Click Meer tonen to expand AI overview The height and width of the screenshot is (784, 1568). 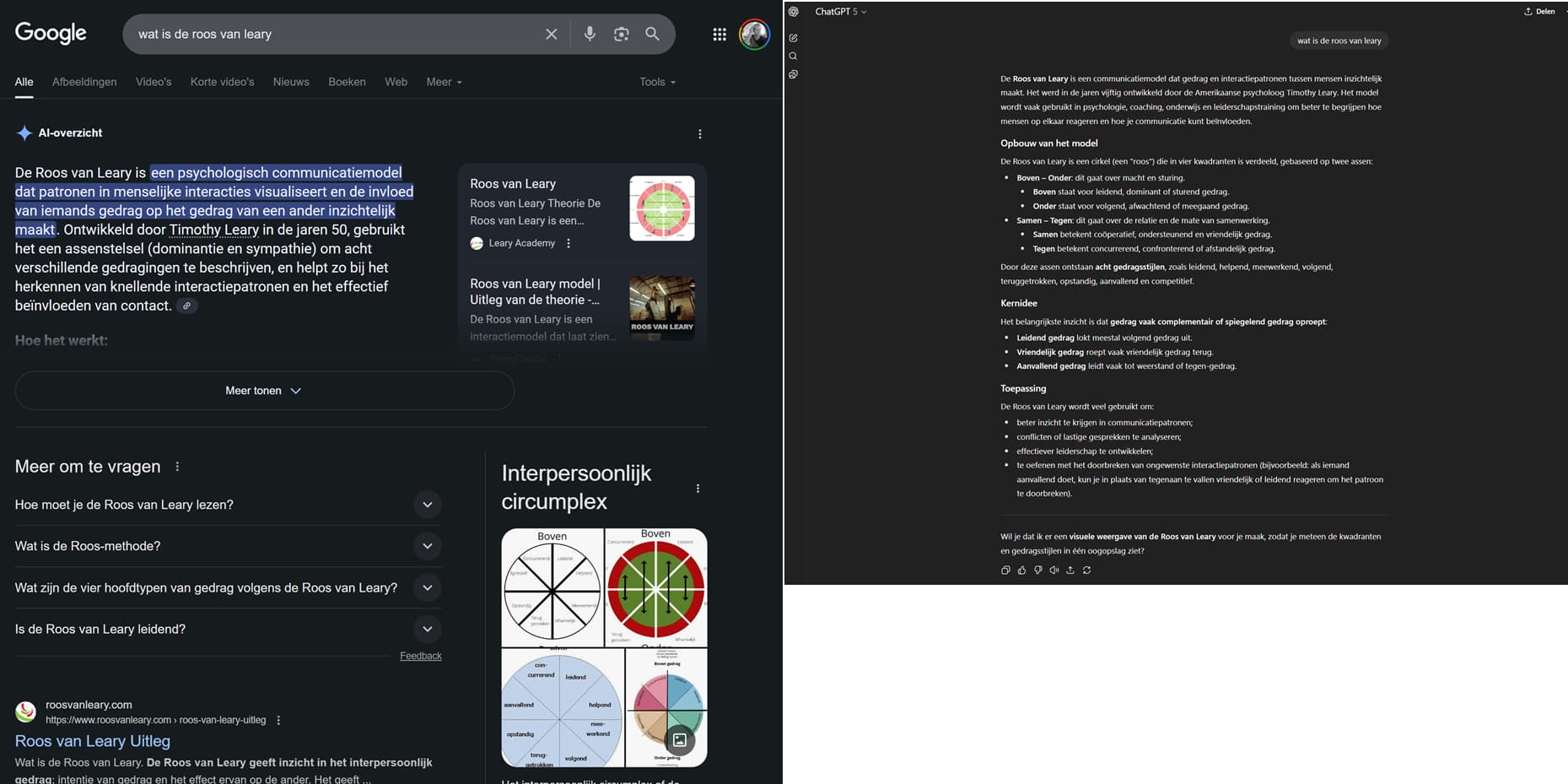click(x=264, y=391)
